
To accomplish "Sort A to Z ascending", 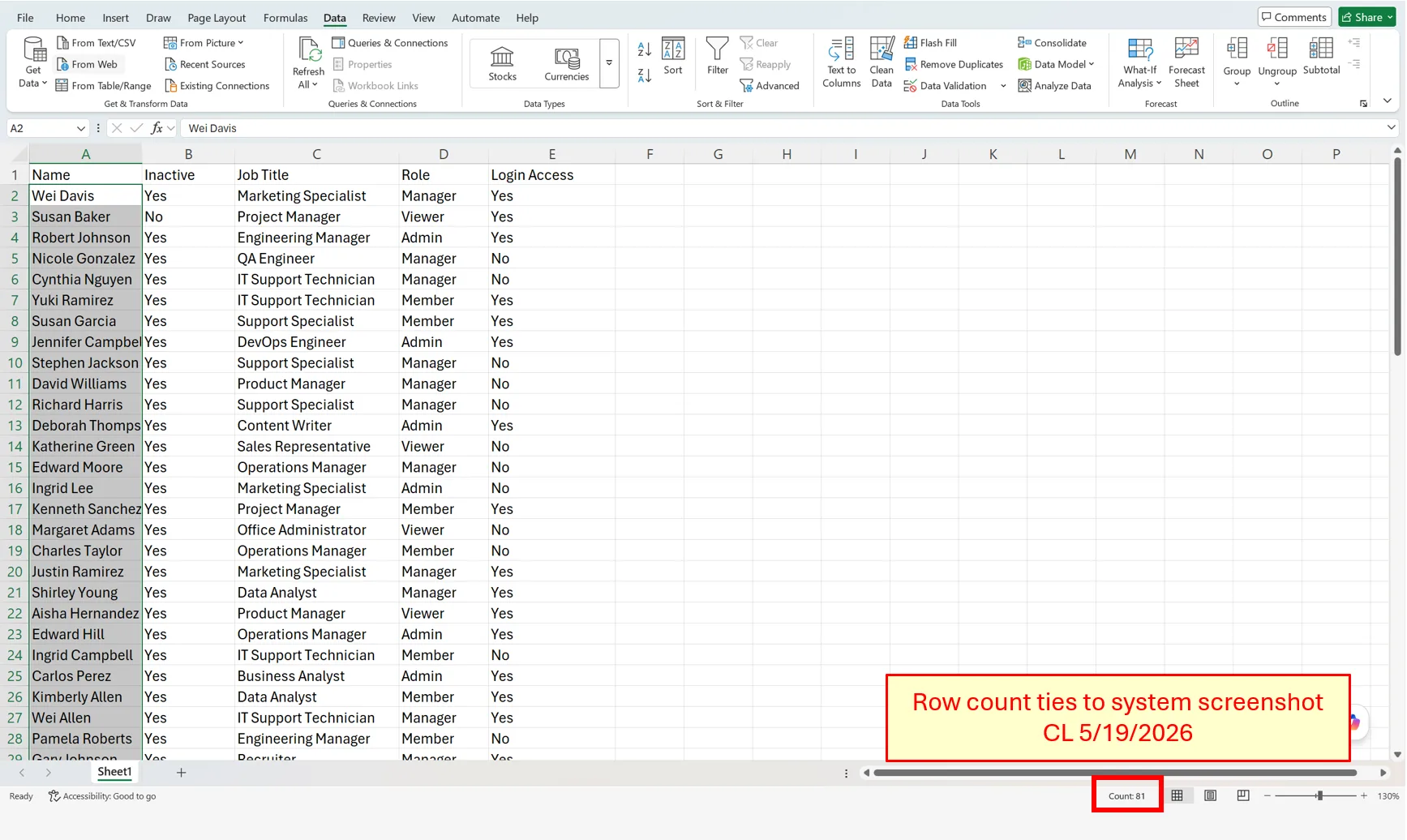I will (x=644, y=49).
